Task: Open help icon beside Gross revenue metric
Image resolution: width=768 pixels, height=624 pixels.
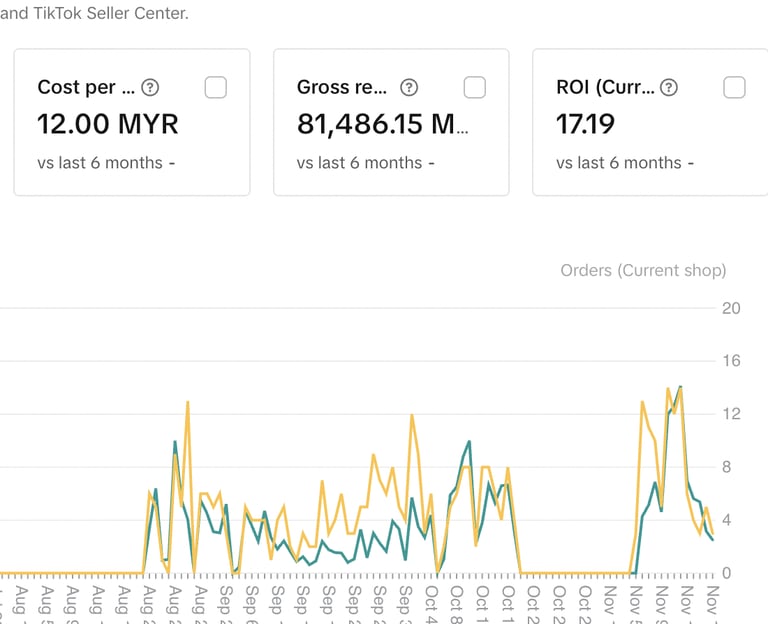Action: [x=409, y=88]
